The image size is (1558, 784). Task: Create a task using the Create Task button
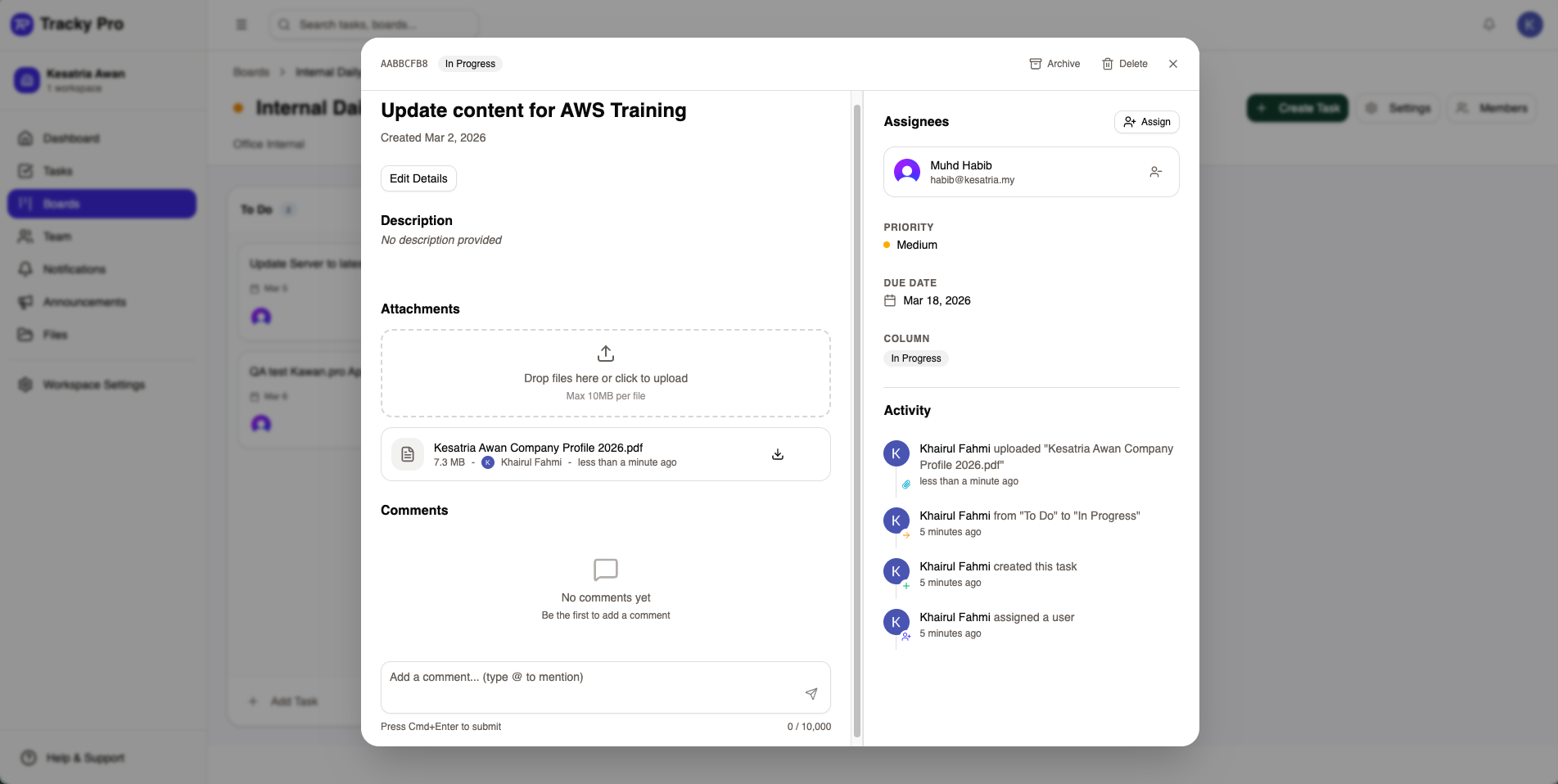click(1298, 107)
